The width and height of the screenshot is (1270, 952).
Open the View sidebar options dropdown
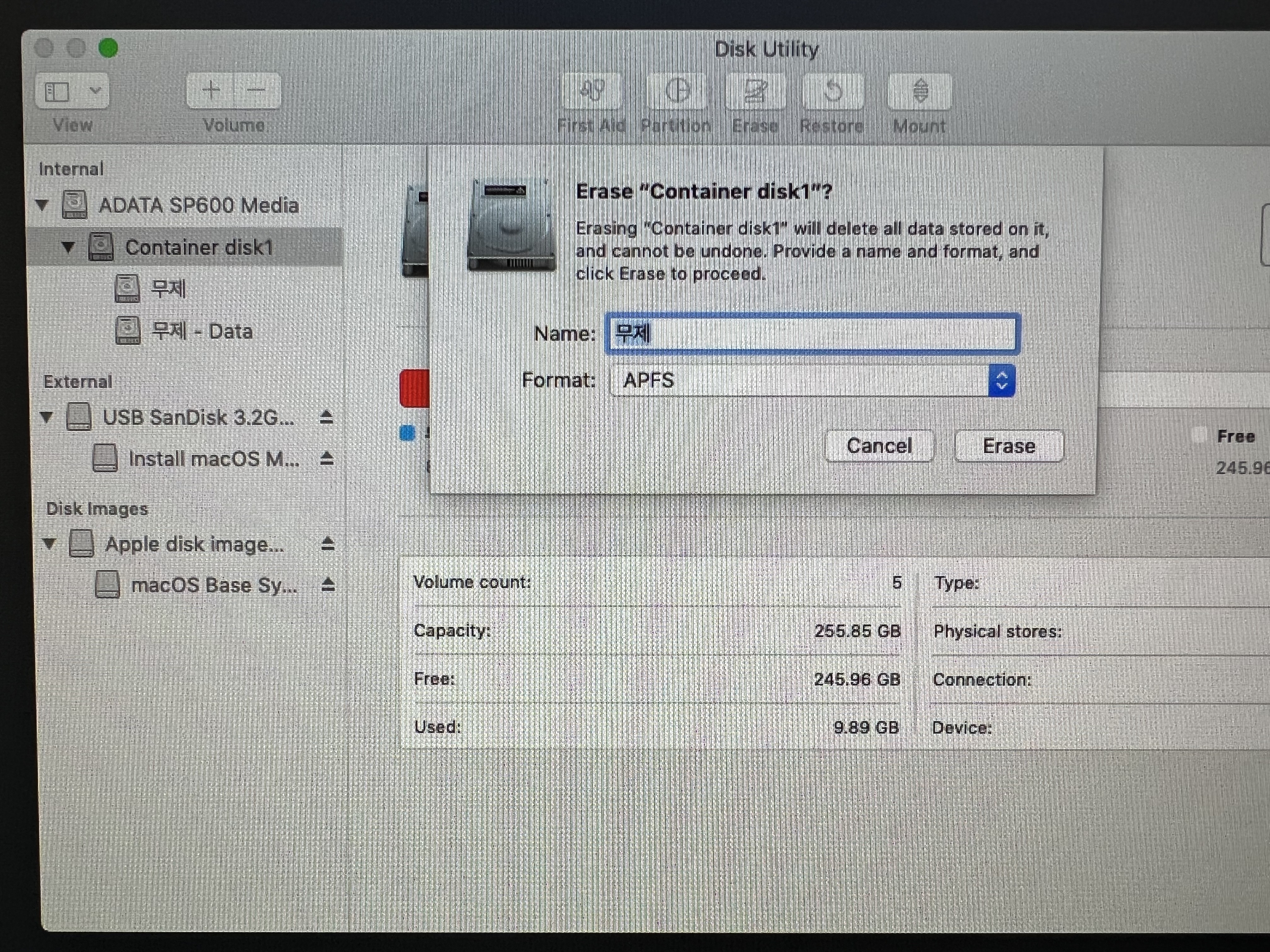pos(95,91)
